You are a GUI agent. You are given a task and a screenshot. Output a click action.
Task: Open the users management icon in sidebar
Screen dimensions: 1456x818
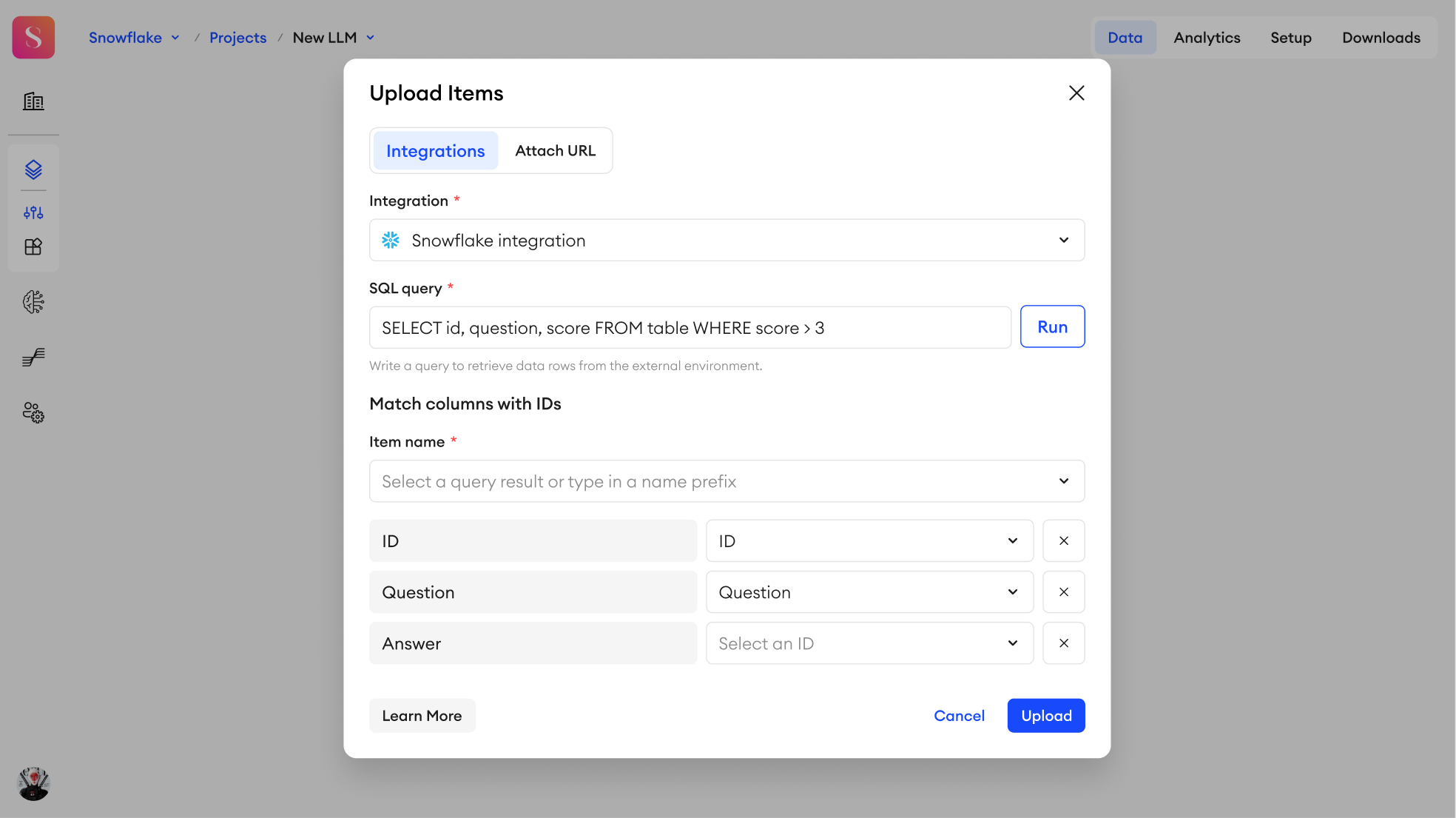[x=33, y=412]
